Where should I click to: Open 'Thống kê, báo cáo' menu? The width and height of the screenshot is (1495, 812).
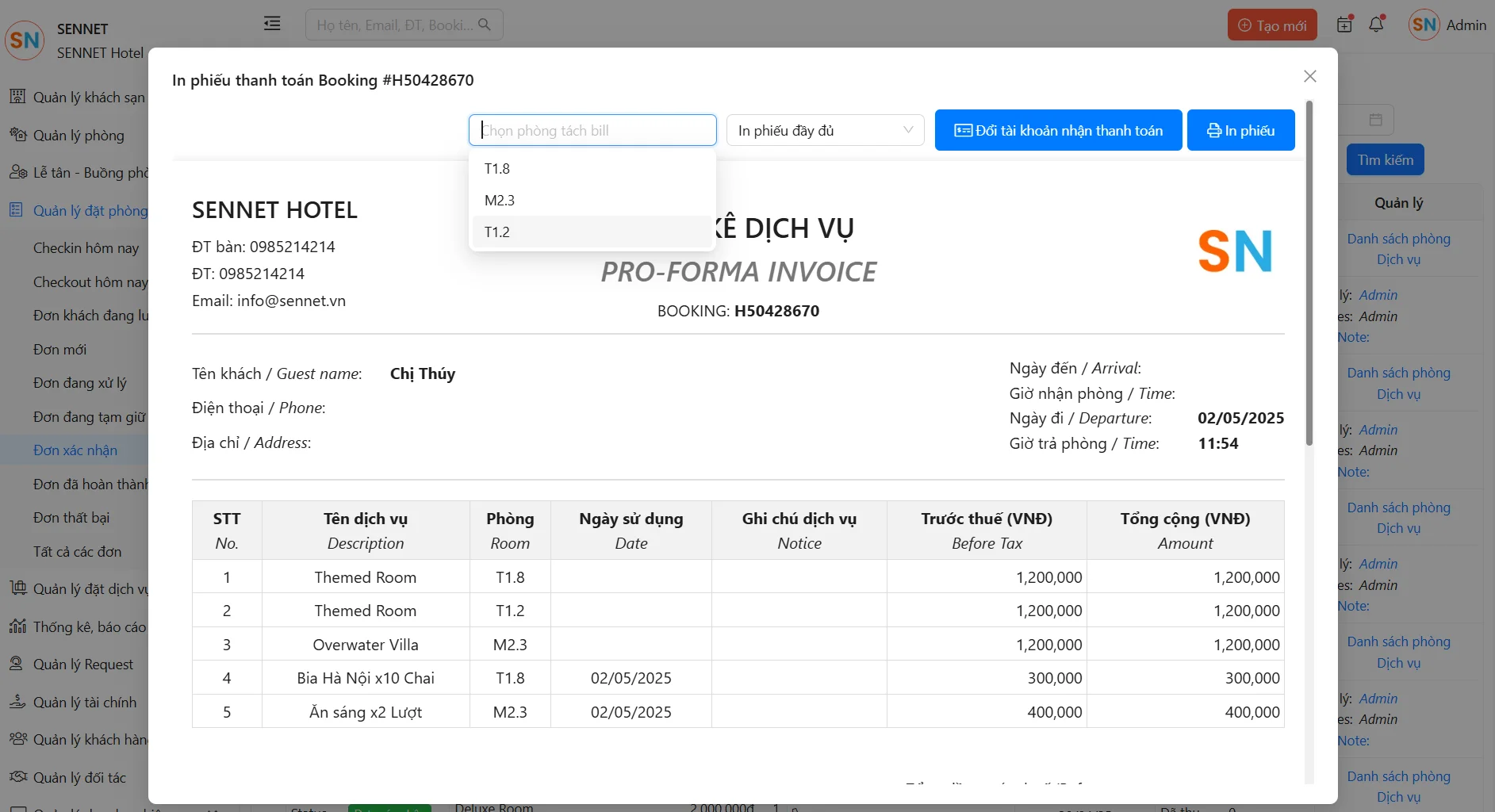point(89,627)
